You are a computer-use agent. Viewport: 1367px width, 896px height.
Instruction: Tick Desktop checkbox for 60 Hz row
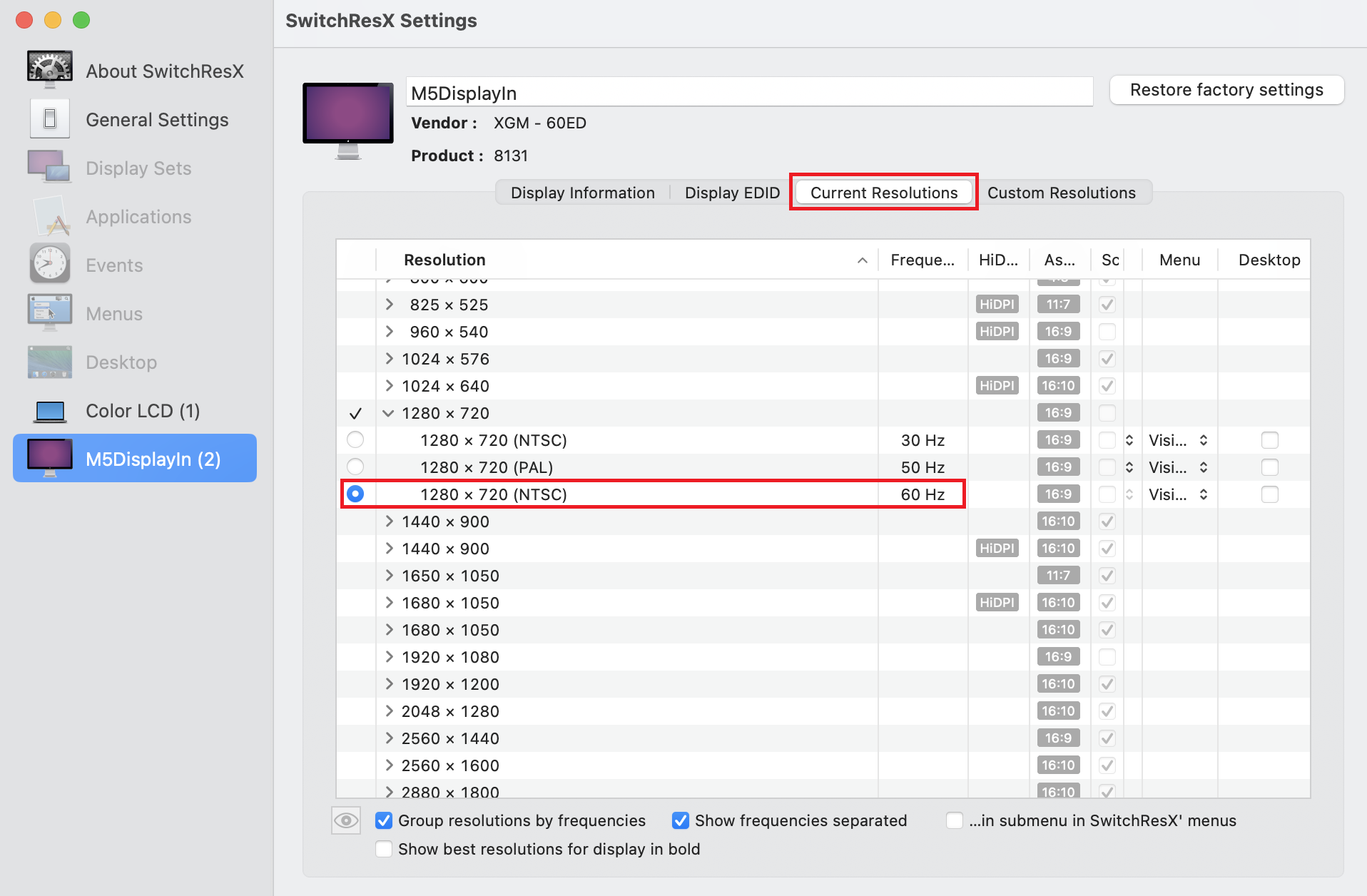coord(1270,494)
